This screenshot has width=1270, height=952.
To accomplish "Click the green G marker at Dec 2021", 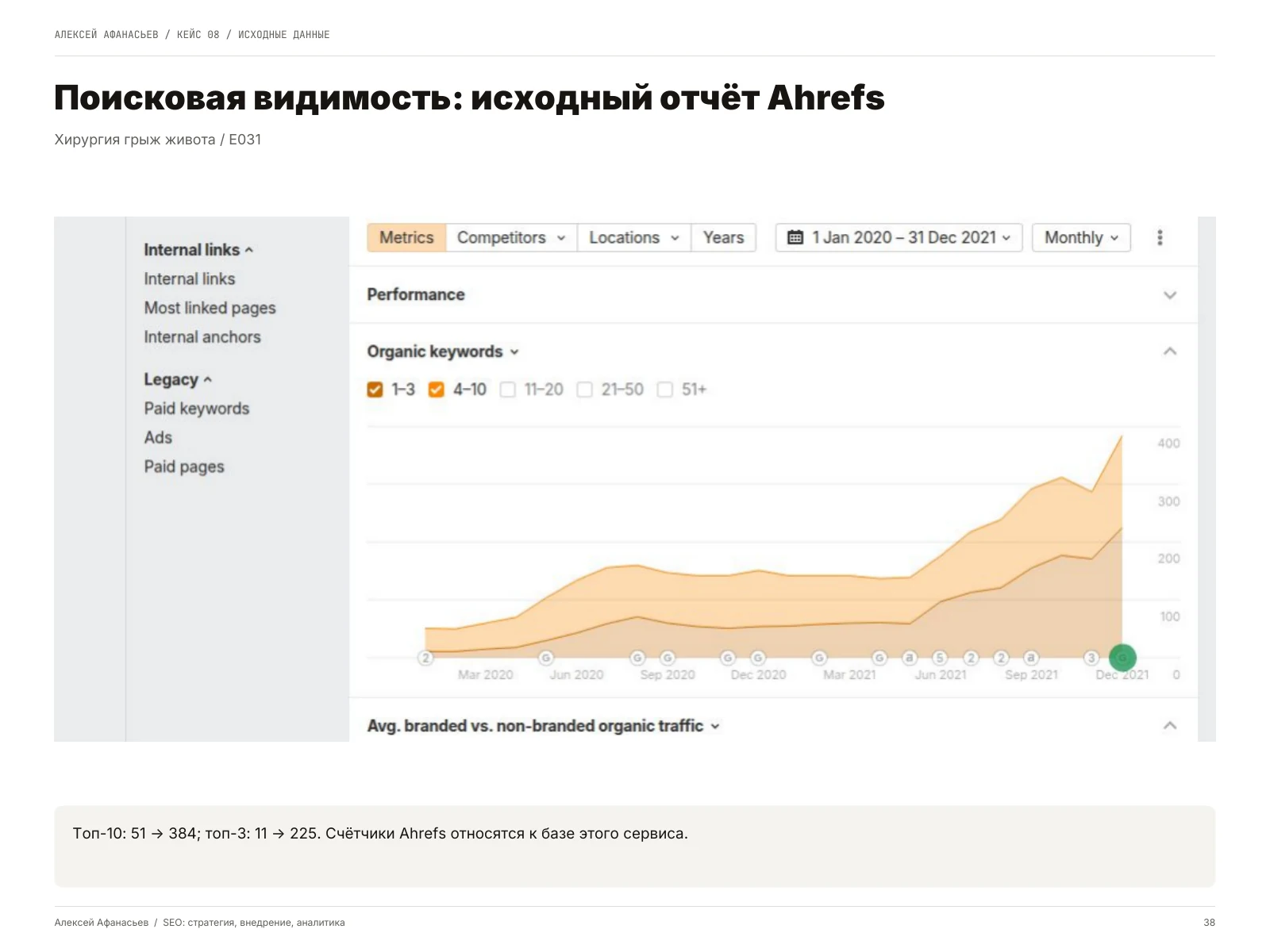I will coord(1122,658).
